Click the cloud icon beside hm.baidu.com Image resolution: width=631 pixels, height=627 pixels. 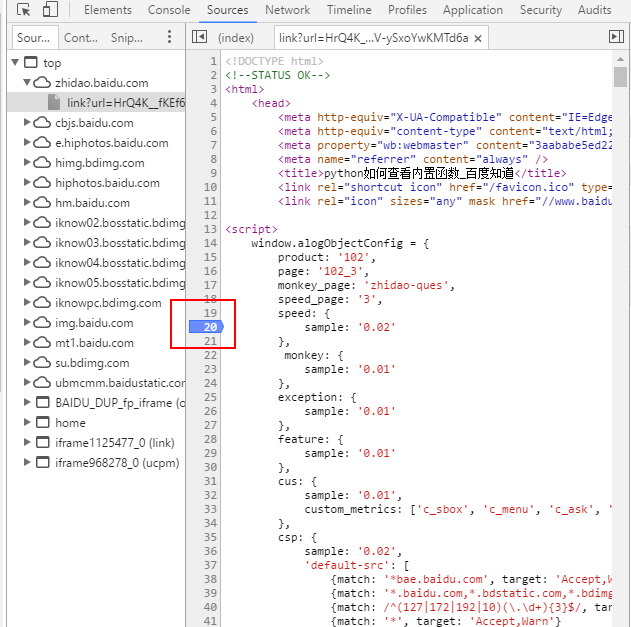(42, 202)
